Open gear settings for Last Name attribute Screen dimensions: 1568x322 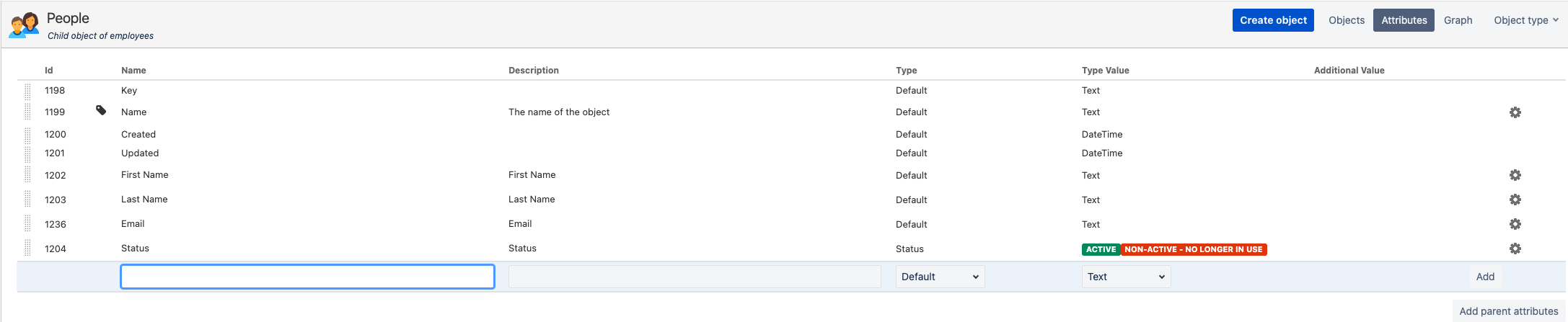click(x=1515, y=200)
